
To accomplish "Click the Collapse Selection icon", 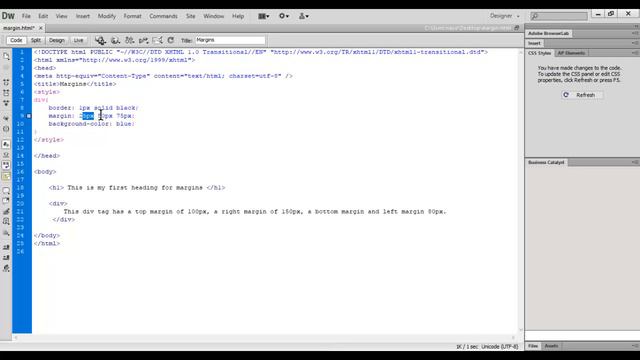I will pos(6,93).
